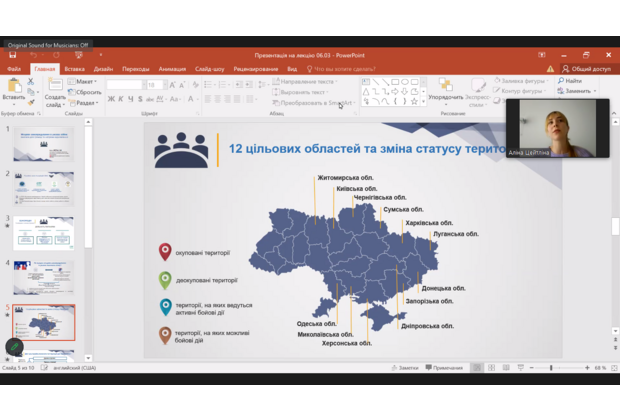This screenshot has height=420, width=620.
Task: Switch to the Анимация tab
Action: pyautogui.click(x=171, y=69)
